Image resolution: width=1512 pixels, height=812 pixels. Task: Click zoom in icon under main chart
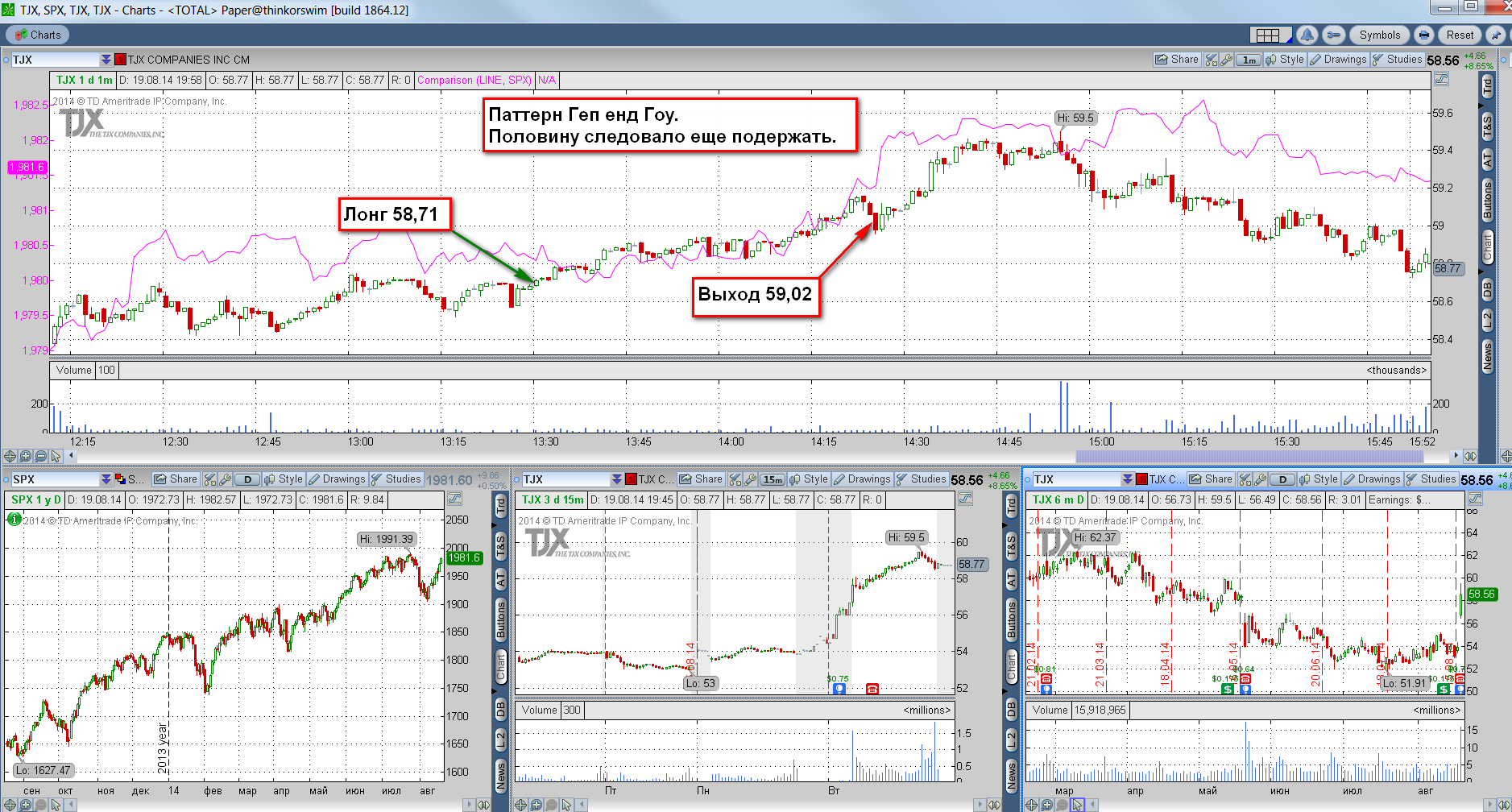[x=25, y=456]
